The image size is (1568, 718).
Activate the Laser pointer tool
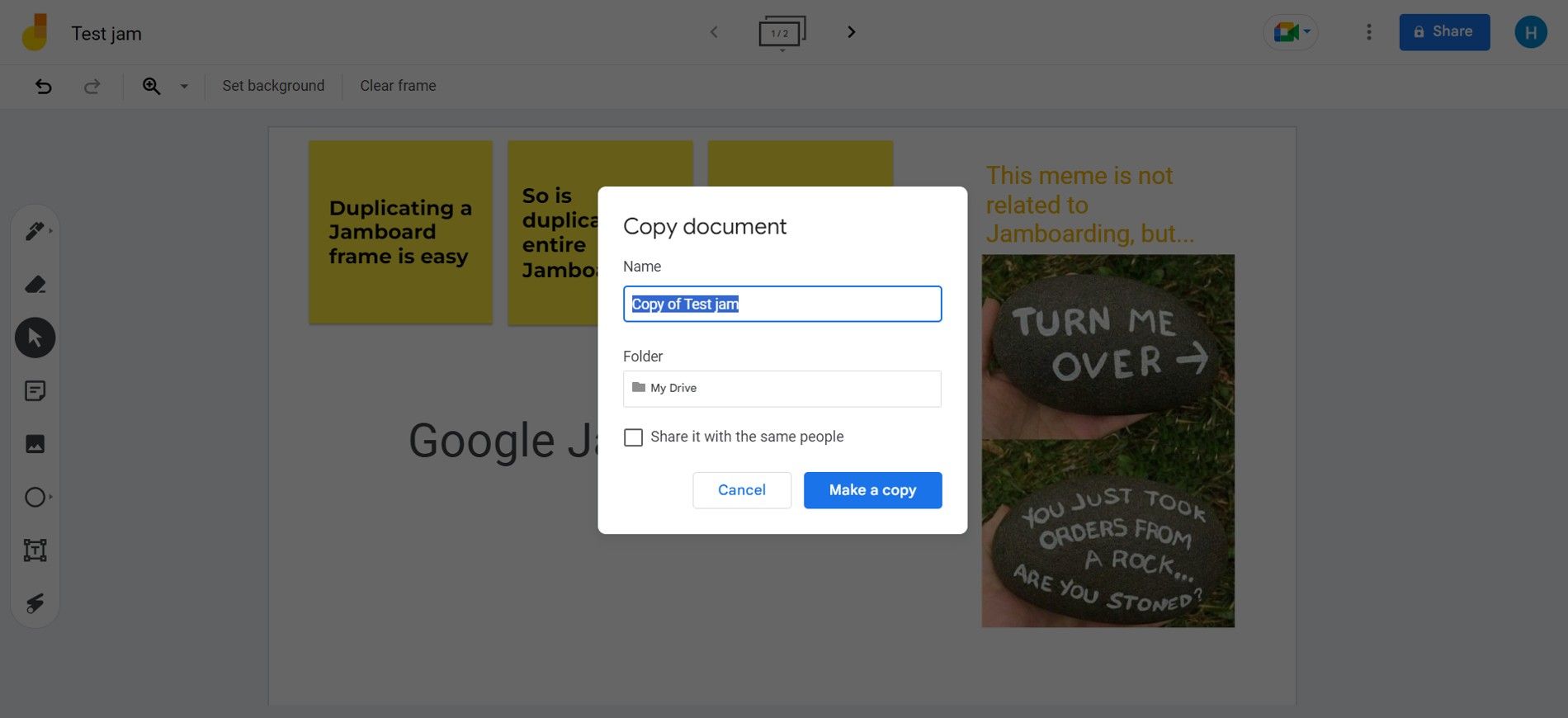pyautogui.click(x=35, y=603)
